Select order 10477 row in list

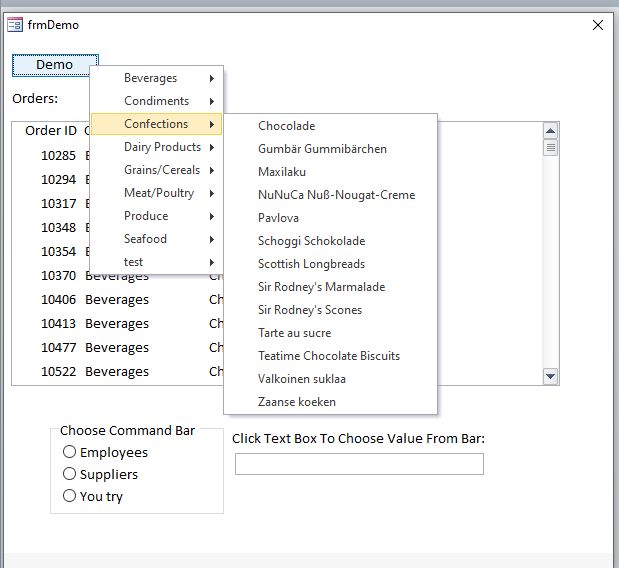point(58,348)
